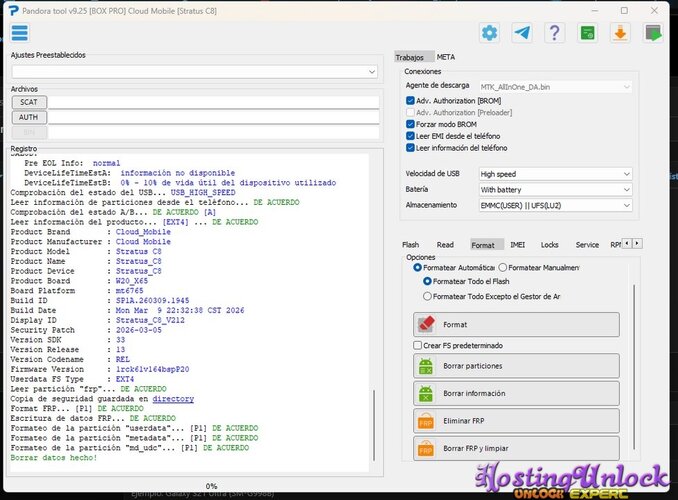Click the log panel vertical scrollbar
The image size is (678, 500).
tap(374, 425)
